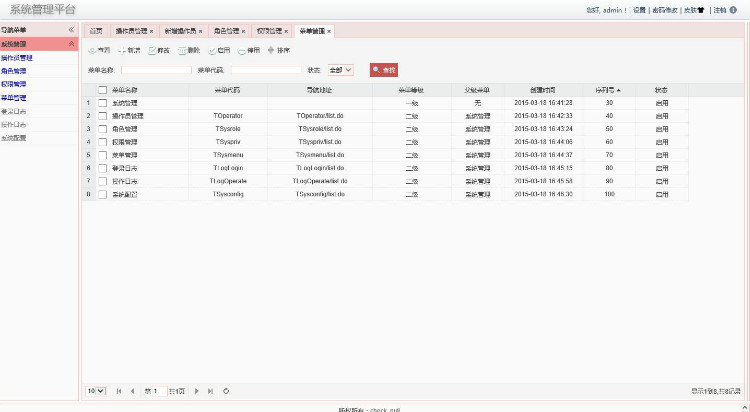750x412 pixels.
Task: Click the TSysrole code cell
Action: tap(228, 129)
